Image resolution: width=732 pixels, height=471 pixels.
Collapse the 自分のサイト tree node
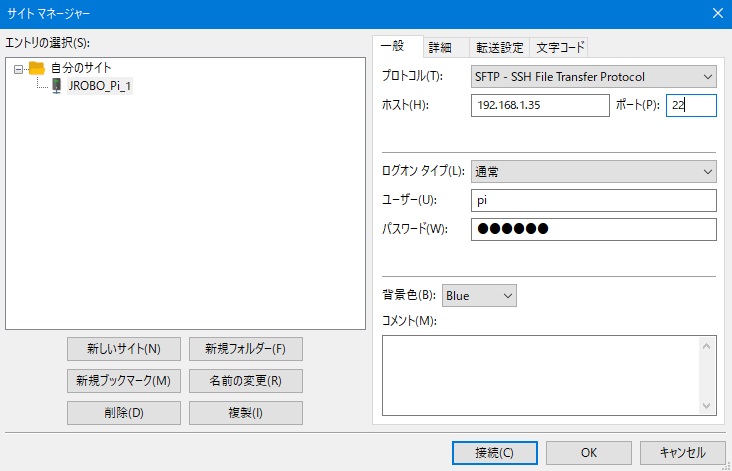tap(18, 70)
